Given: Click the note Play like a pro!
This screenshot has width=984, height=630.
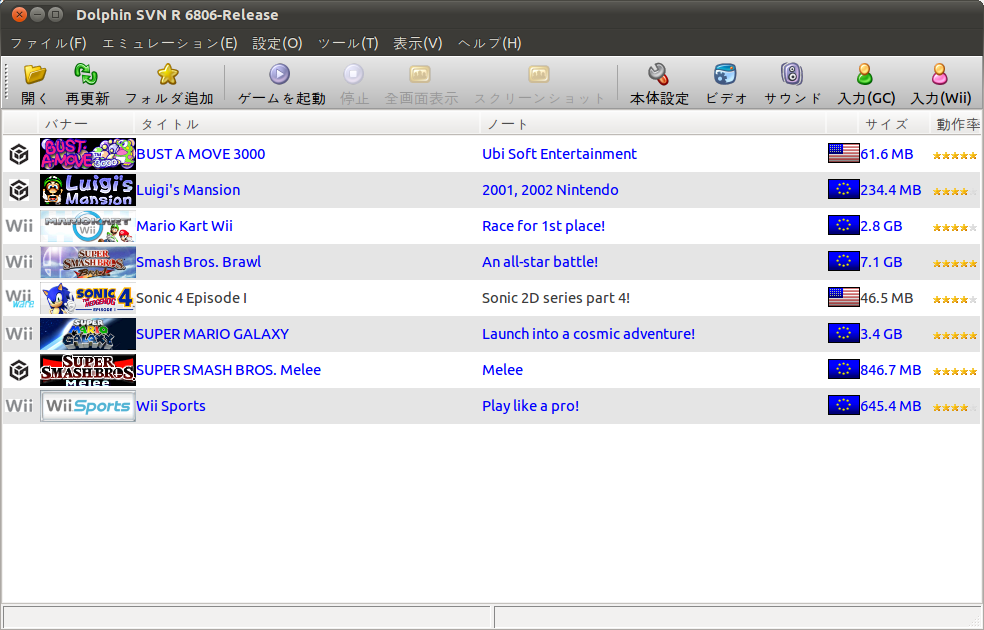Looking at the screenshot, I should coord(530,406).
